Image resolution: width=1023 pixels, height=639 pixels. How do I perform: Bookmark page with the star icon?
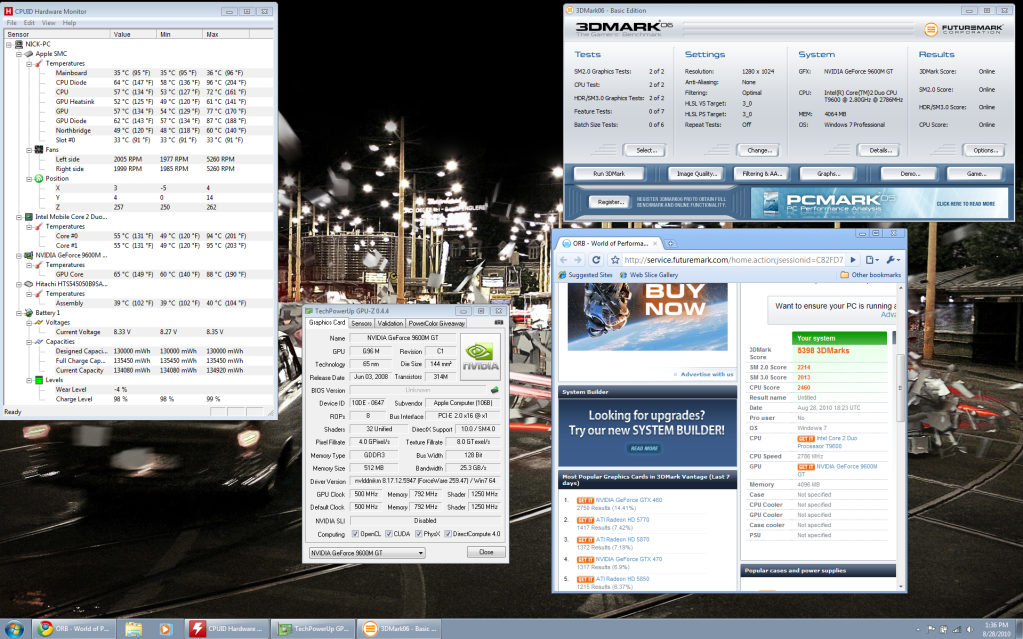pyautogui.click(x=615, y=260)
